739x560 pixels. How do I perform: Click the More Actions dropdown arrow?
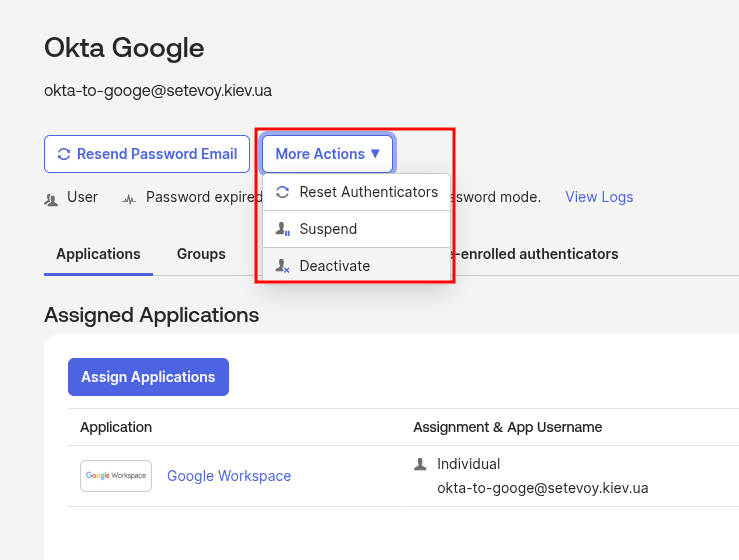click(x=375, y=154)
